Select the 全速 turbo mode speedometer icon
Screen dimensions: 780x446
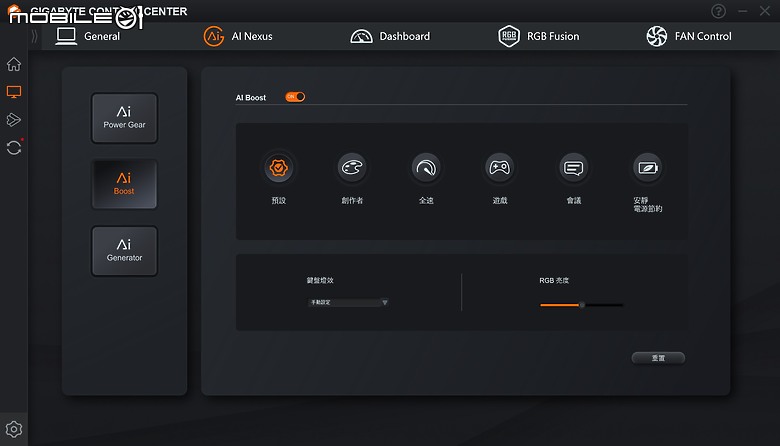[426, 168]
